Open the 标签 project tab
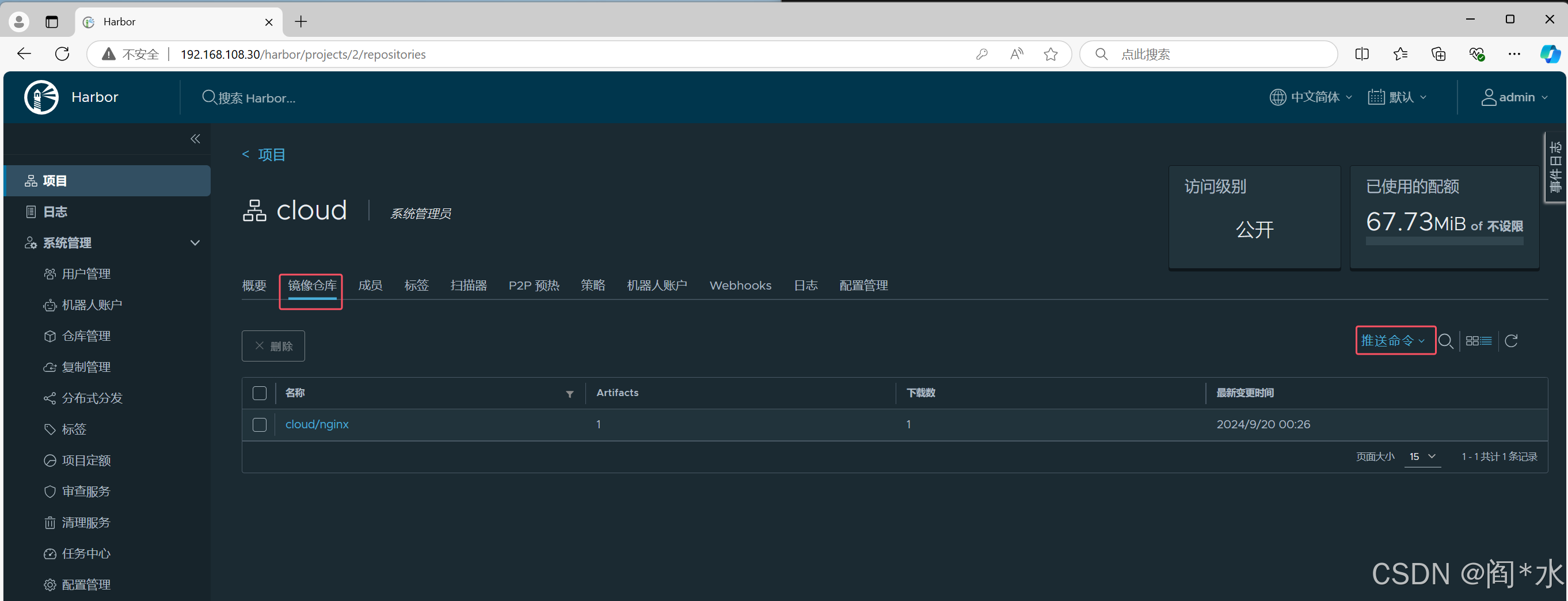Screen dimensions: 1568x601 [416, 286]
